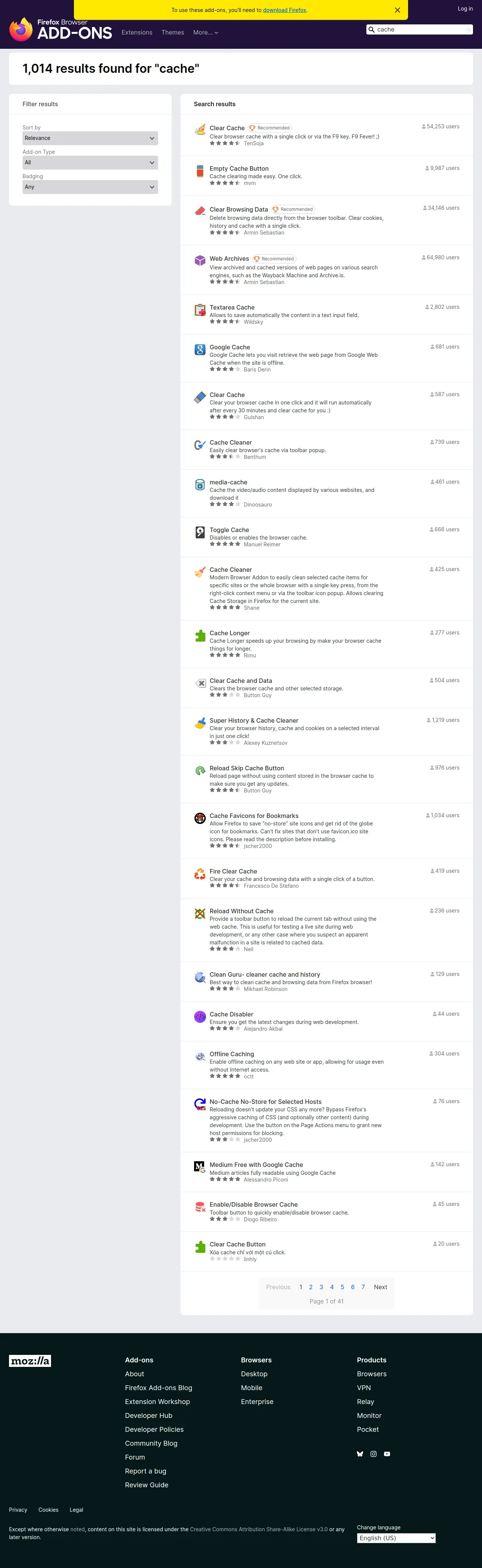
Task: Click the Log in link
Action: point(465,9)
